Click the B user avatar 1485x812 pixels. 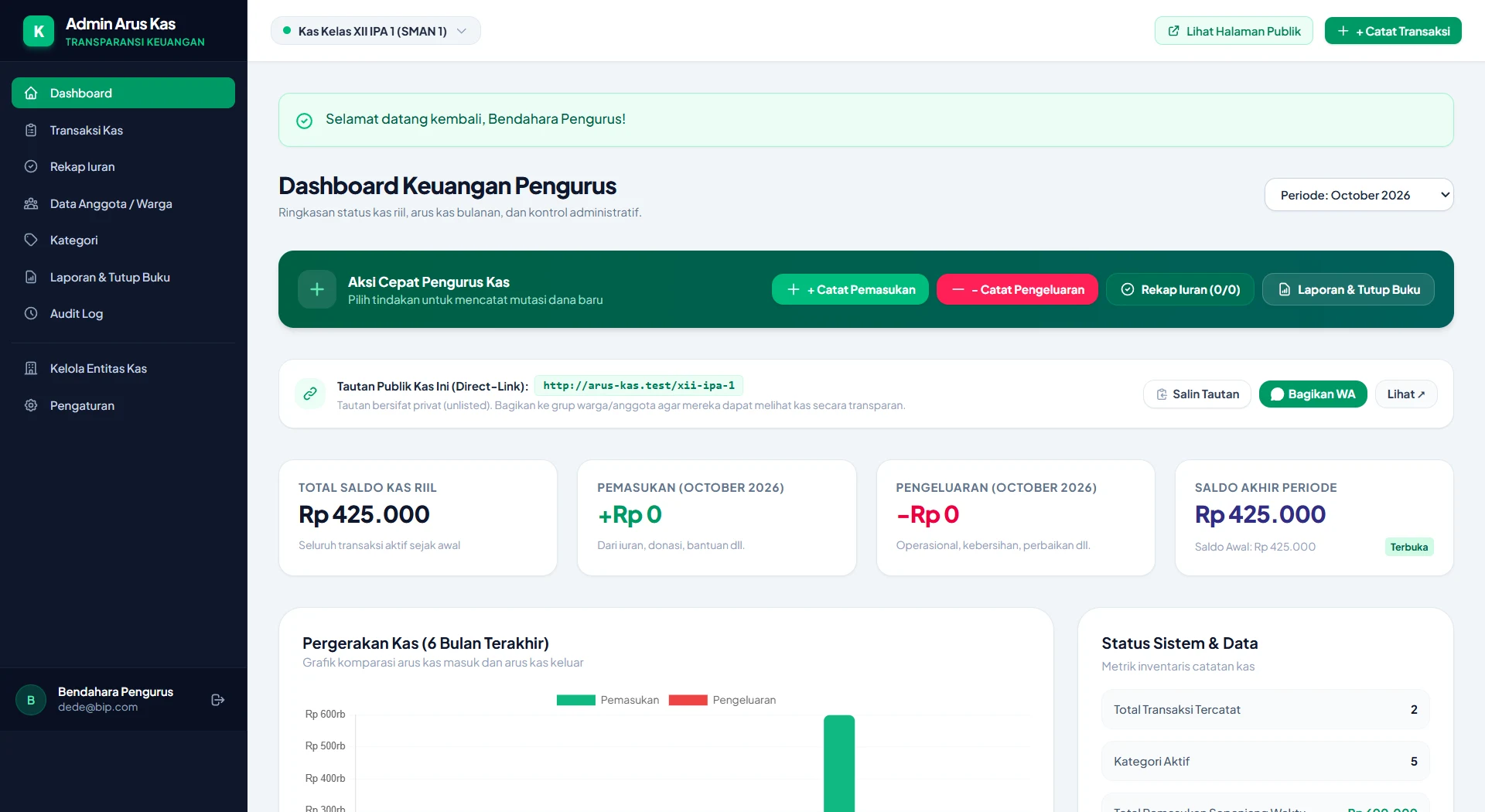(31, 700)
